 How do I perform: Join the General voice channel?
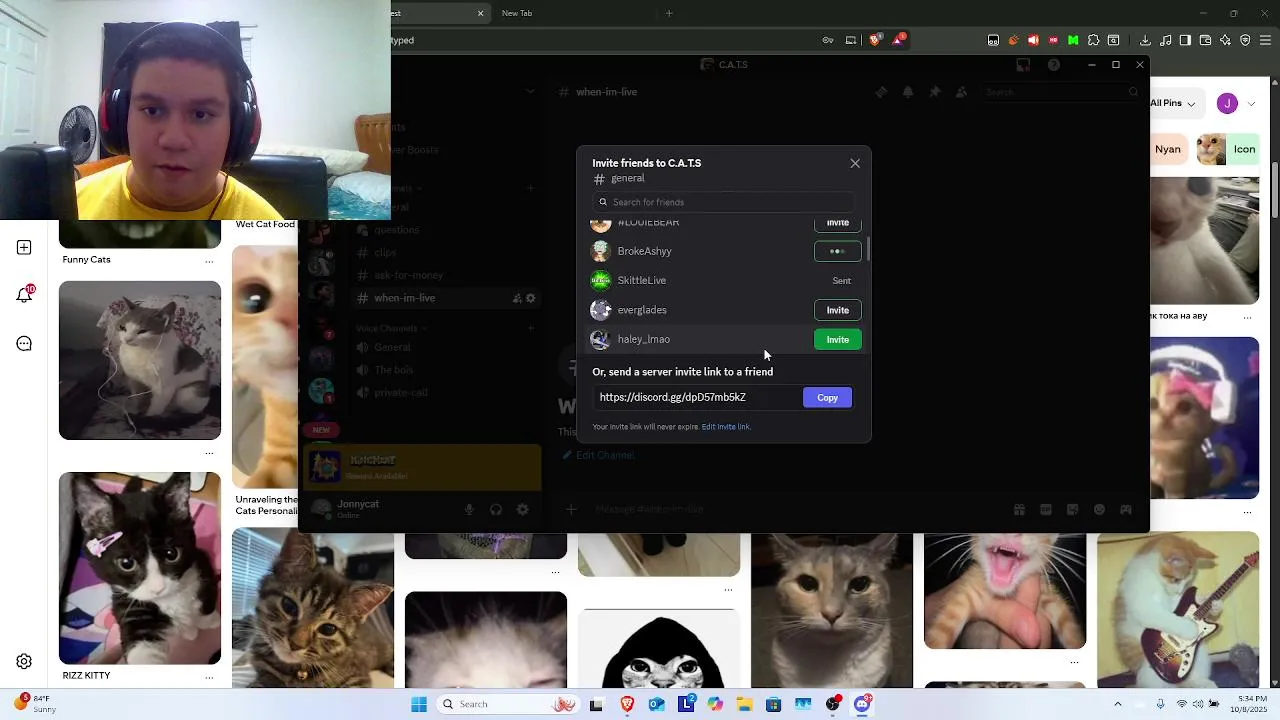(x=392, y=347)
